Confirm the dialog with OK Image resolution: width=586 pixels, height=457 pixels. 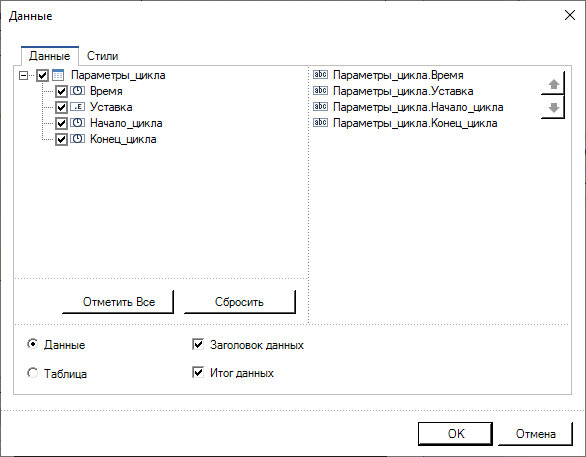click(x=455, y=434)
